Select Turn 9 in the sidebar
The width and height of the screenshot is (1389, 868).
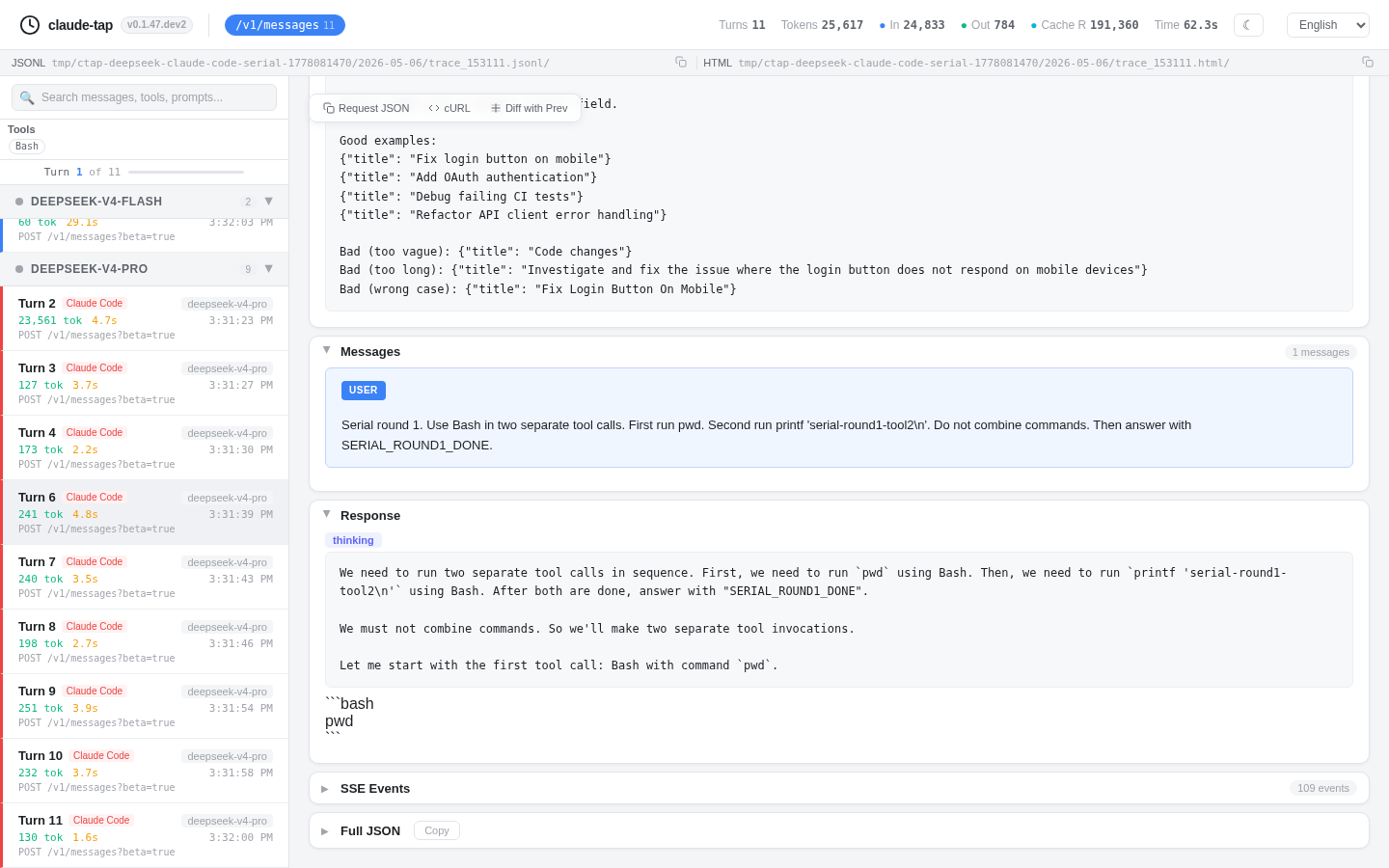click(x=145, y=706)
